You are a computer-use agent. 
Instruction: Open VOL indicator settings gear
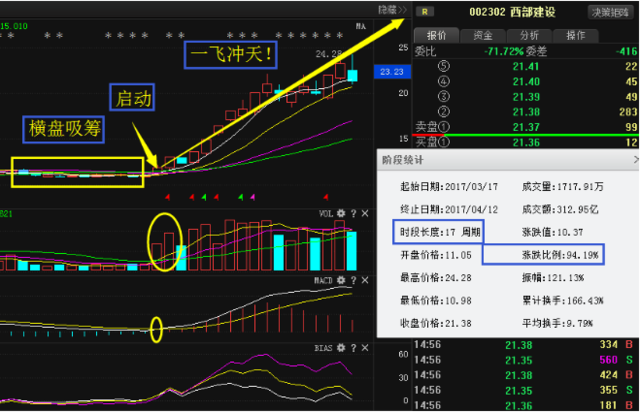(341, 213)
